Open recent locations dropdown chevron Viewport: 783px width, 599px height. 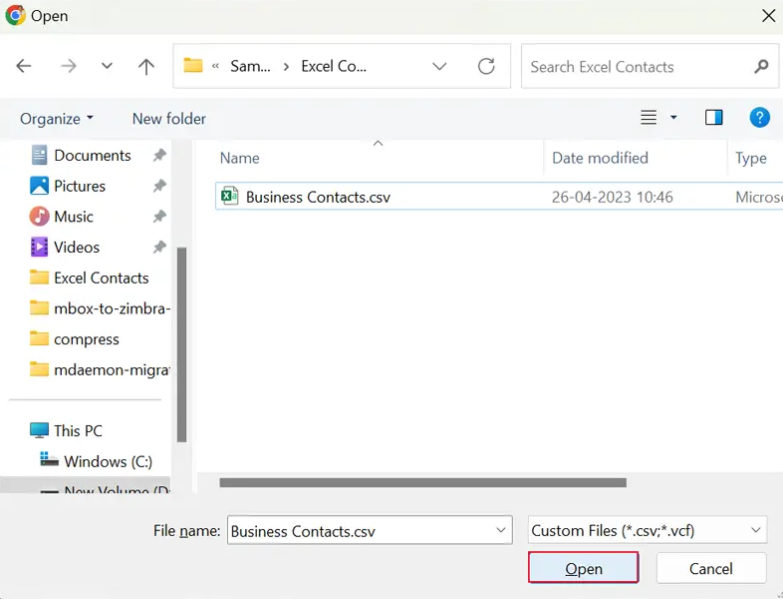[x=107, y=65]
